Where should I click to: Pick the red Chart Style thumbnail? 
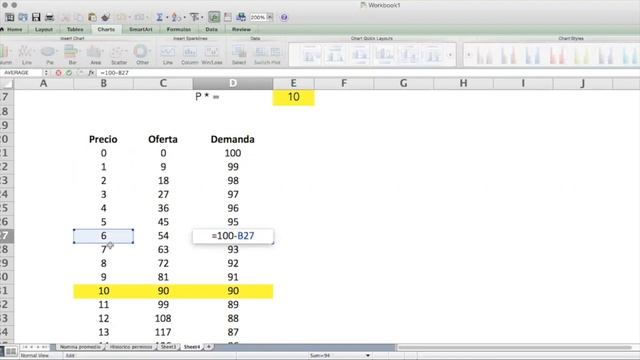point(558,55)
